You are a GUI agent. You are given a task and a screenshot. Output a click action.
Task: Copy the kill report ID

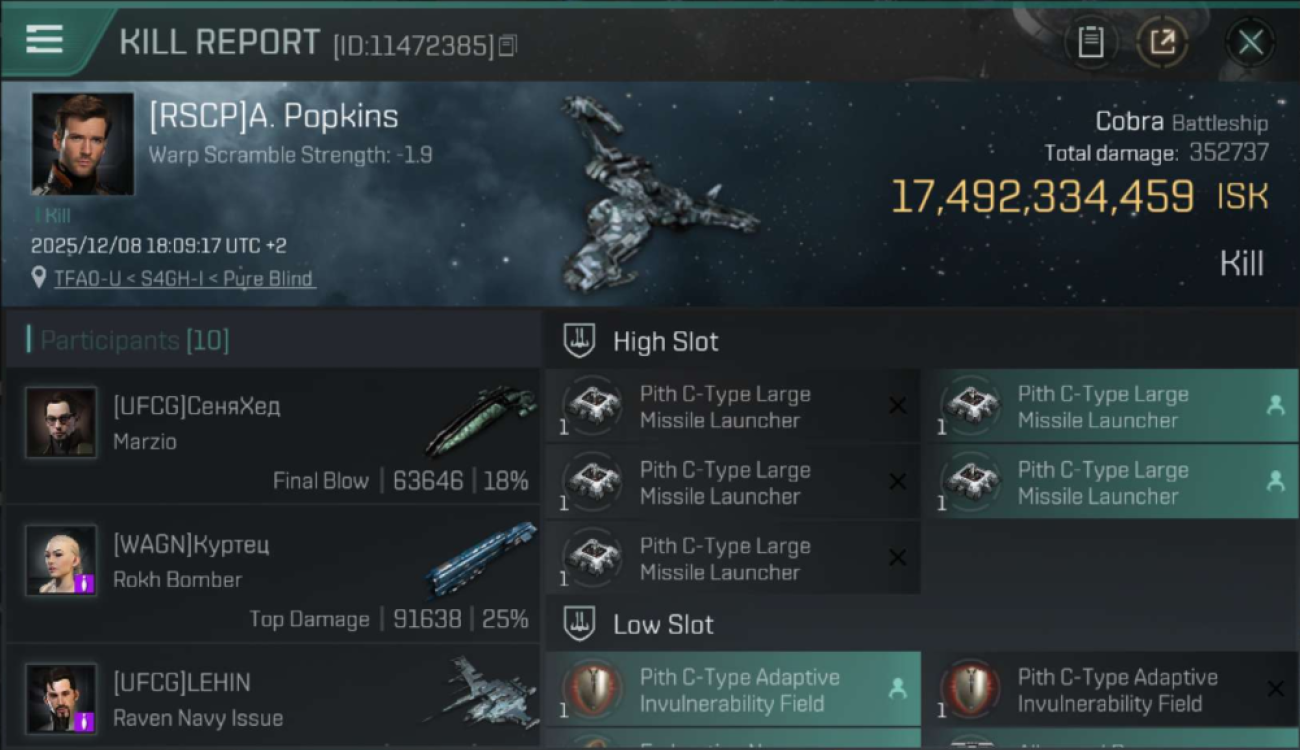tap(508, 45)
